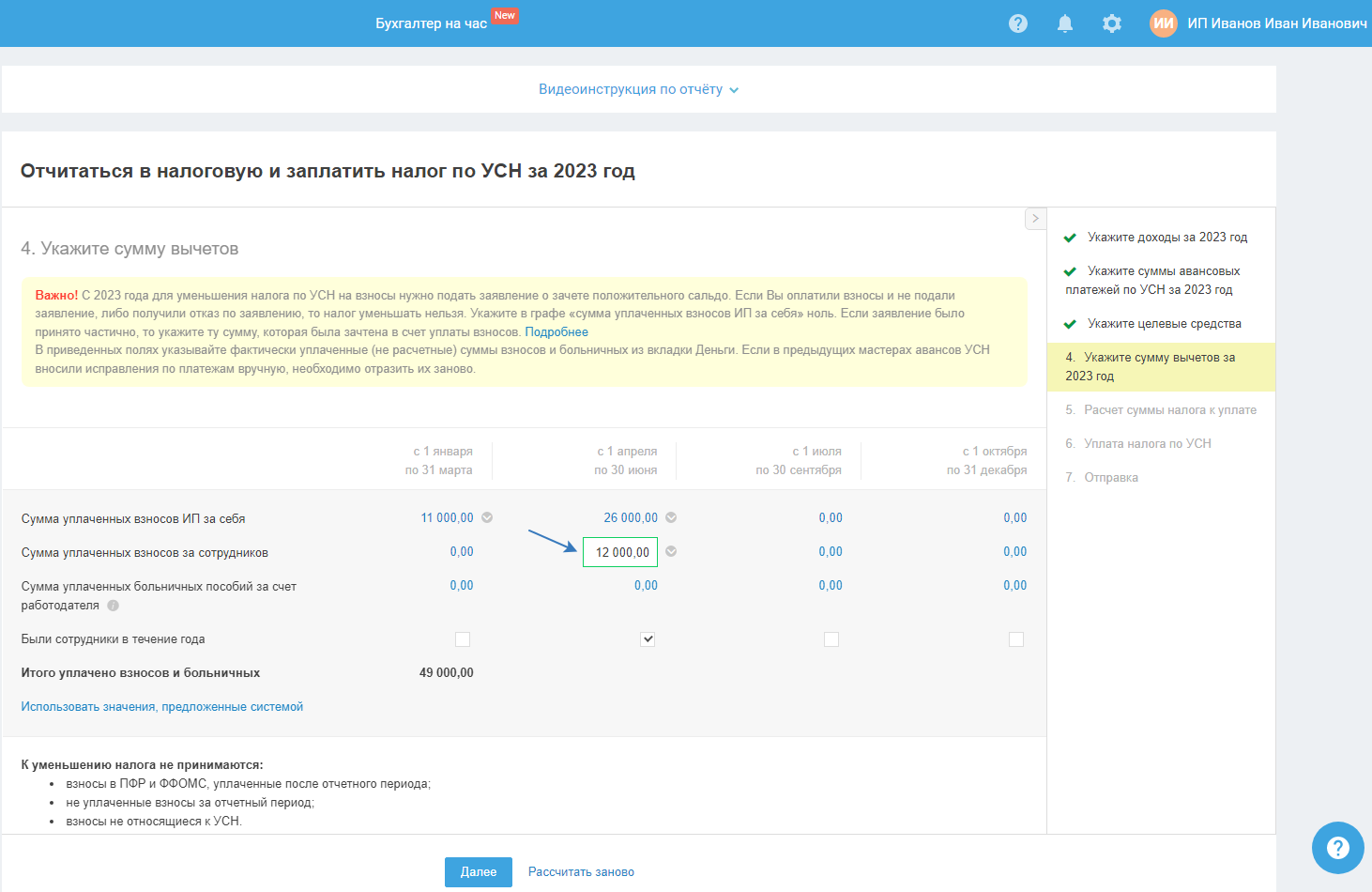Collapse the steps sidebar with arrow toggle

click(x=1035, y=218)
